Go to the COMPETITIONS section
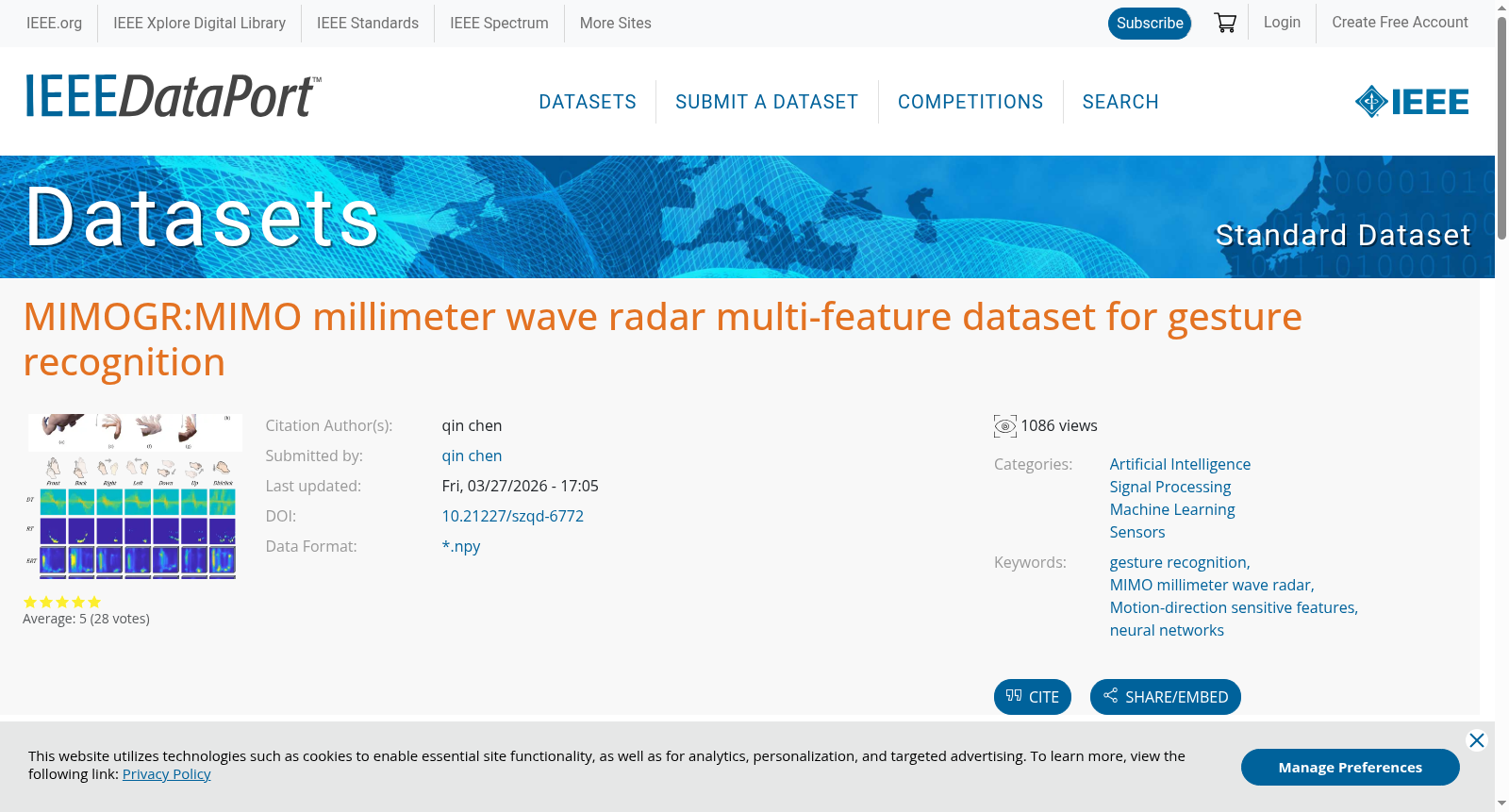This screenshot has width=1509, height=812. [970, 102]
